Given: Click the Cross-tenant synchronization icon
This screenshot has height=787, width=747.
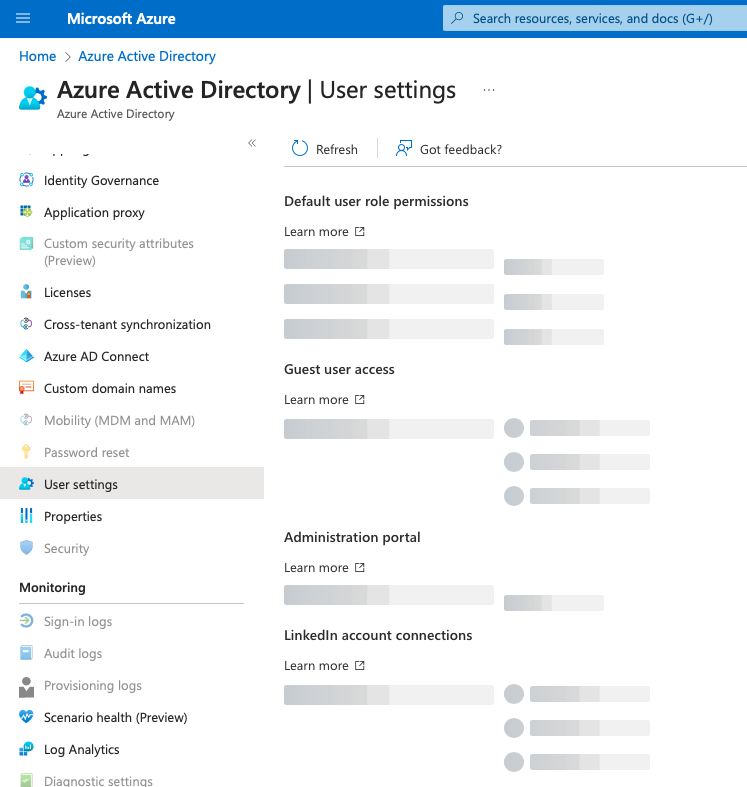Looking at the screenshot, I should click(26, 324).
